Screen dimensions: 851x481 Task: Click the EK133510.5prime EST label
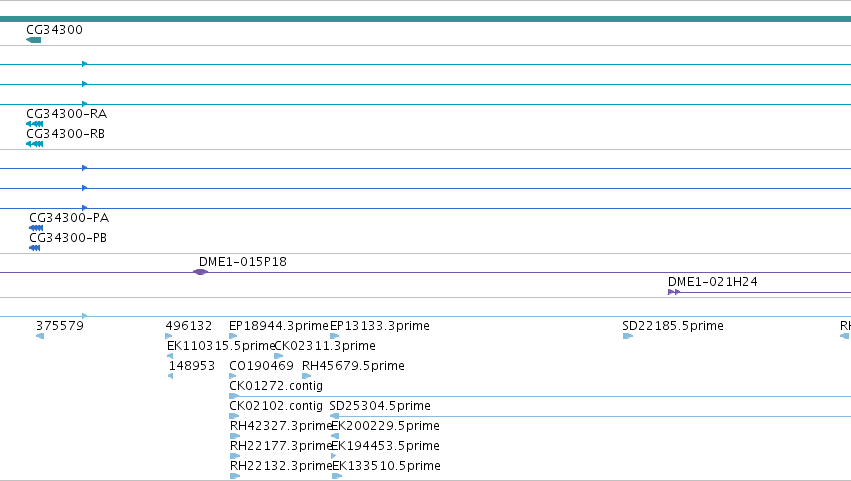point(386,466)
